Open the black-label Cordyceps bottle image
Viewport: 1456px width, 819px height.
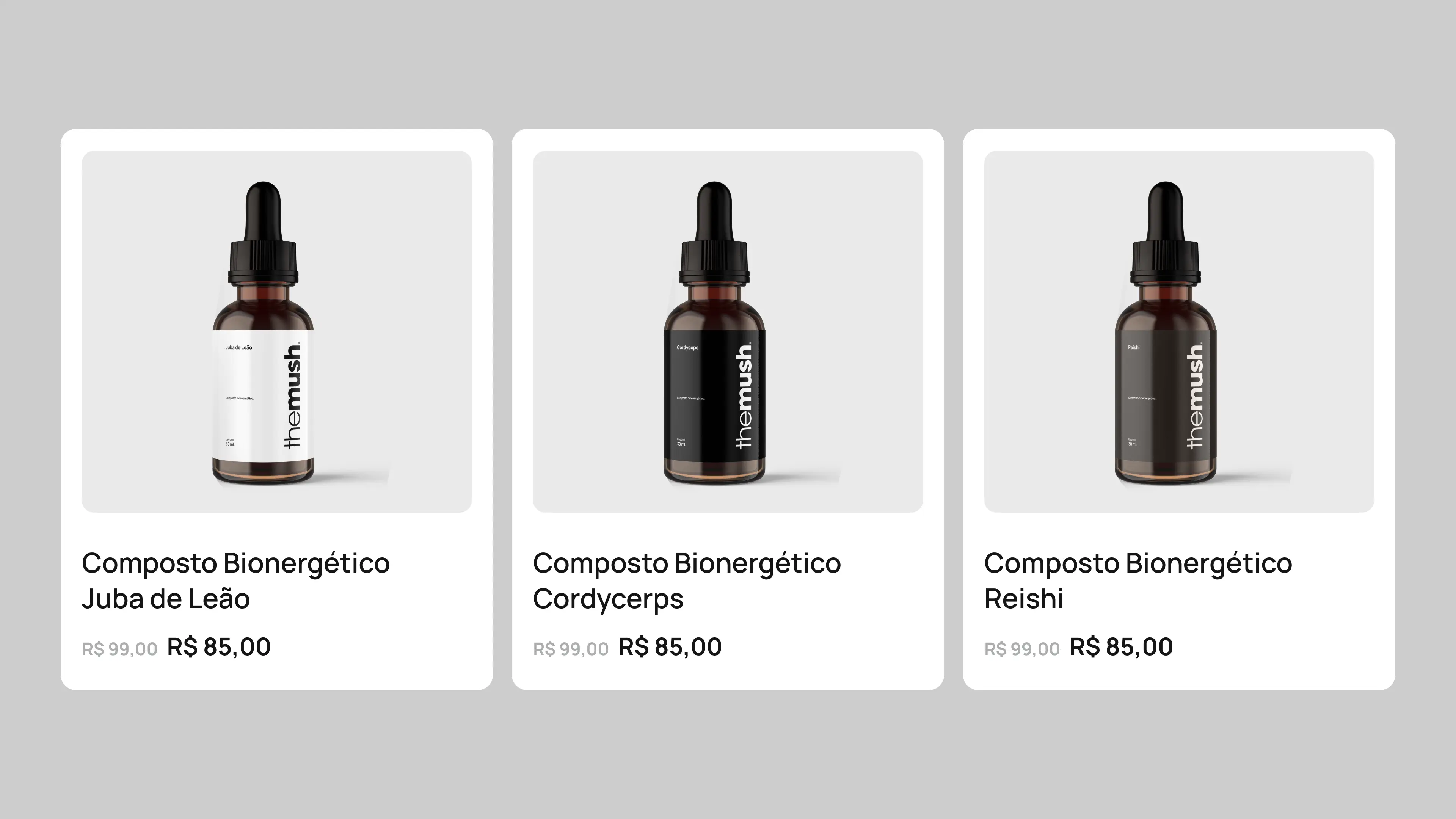pyautogui.click(x=728, y=331)
